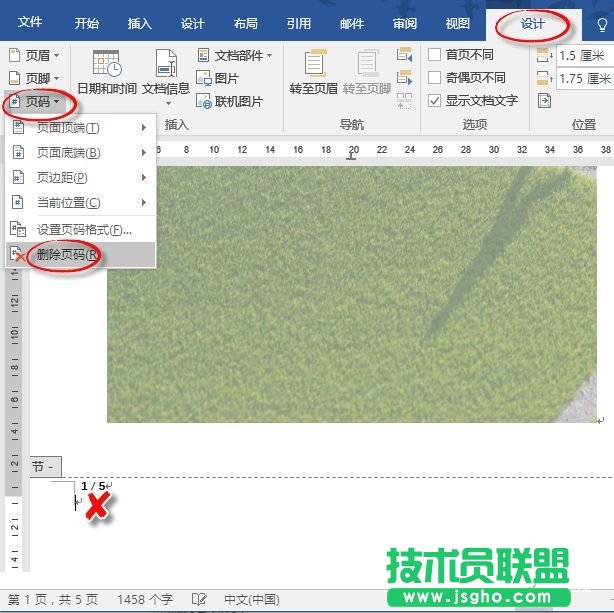Click the proofing icon in status bar

199,599
